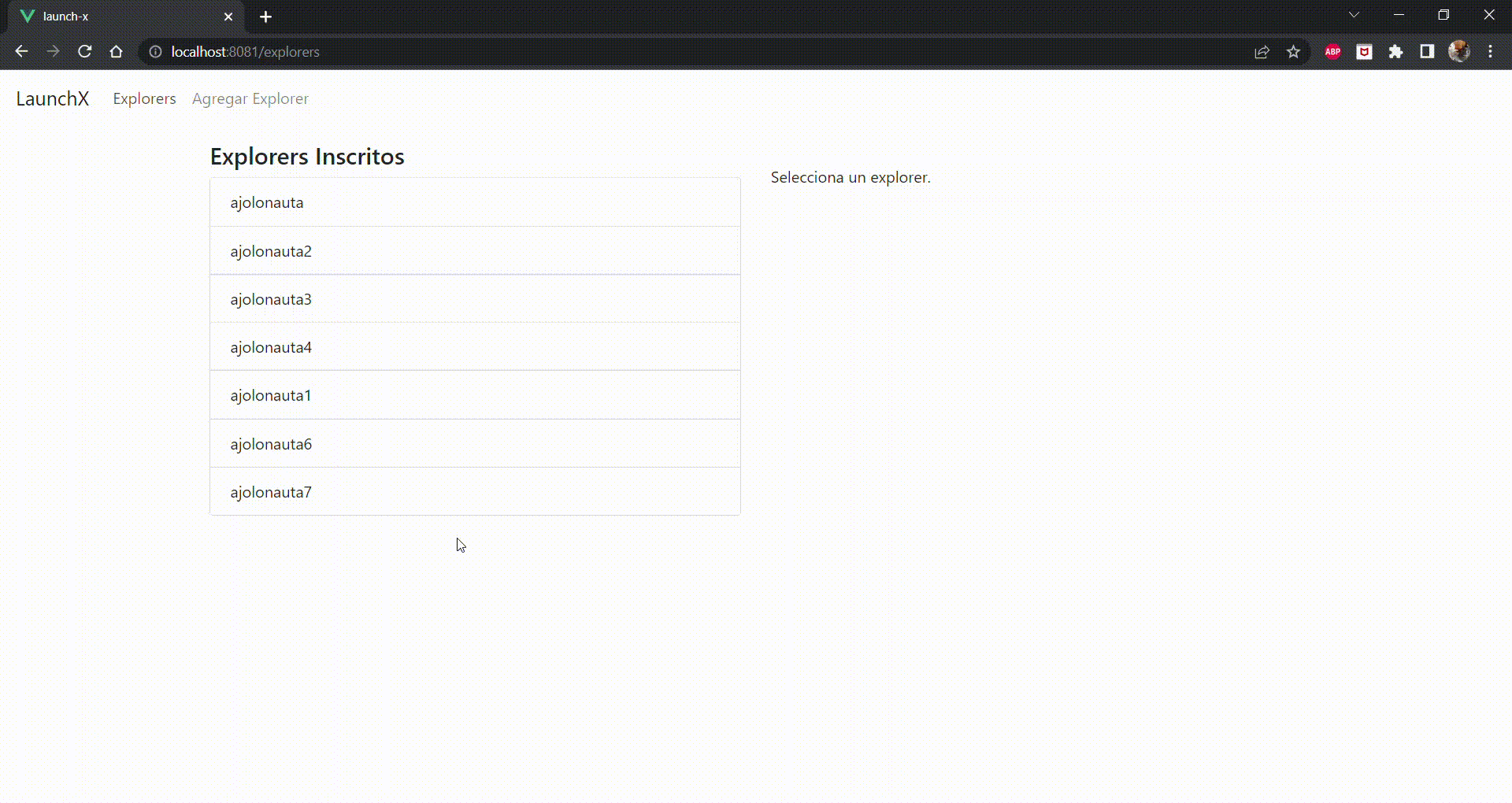Open Agregar Explorer
Screen dimensions: 1512x803
pos(250,98)
